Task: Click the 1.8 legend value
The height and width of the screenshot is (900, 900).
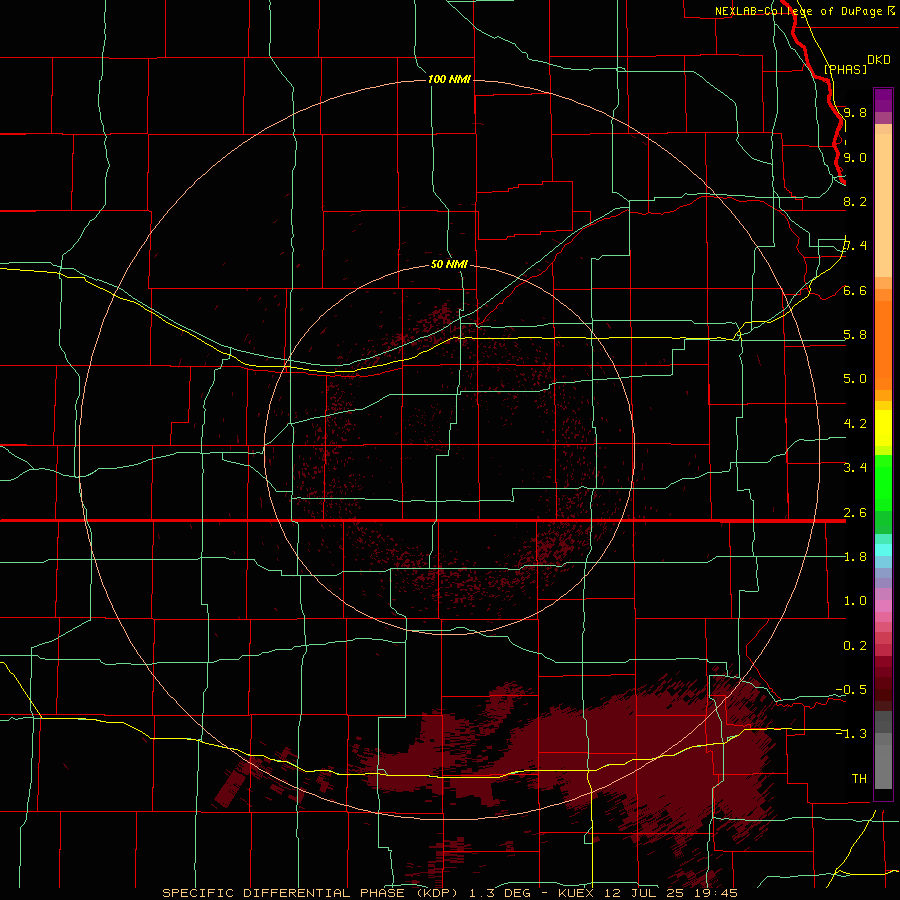Action: [855, 557]
